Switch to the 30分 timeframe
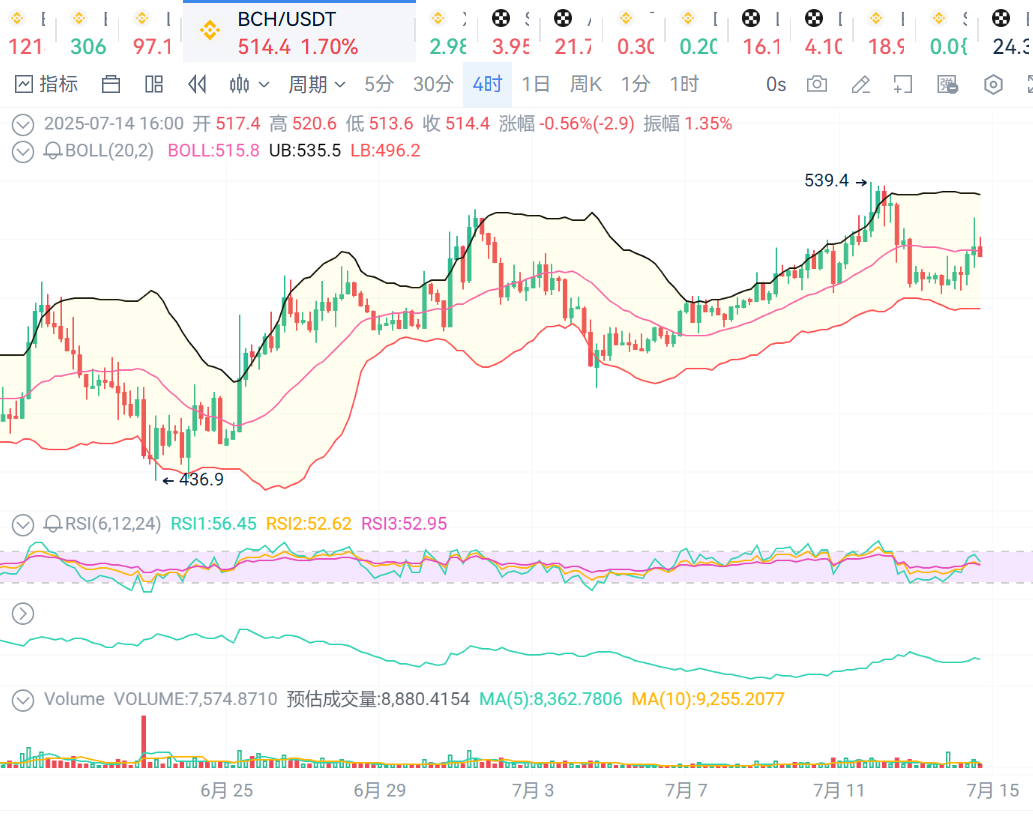The width and height of the screenshot is (1033, 816). coord(433,84)
